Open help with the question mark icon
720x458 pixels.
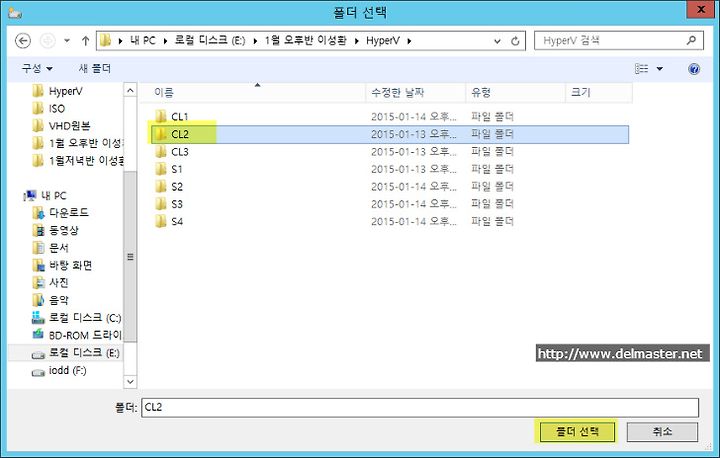(694, 69)
